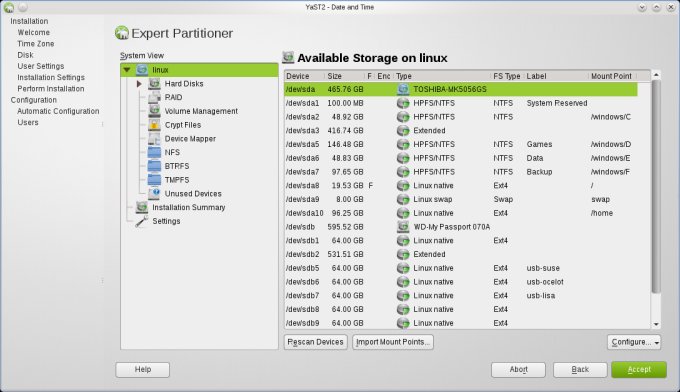Click the linux host icon in tree
Image resolution: width=680 pixels, height=392 pixels.
pyautogui.click(x=142, y=70)
